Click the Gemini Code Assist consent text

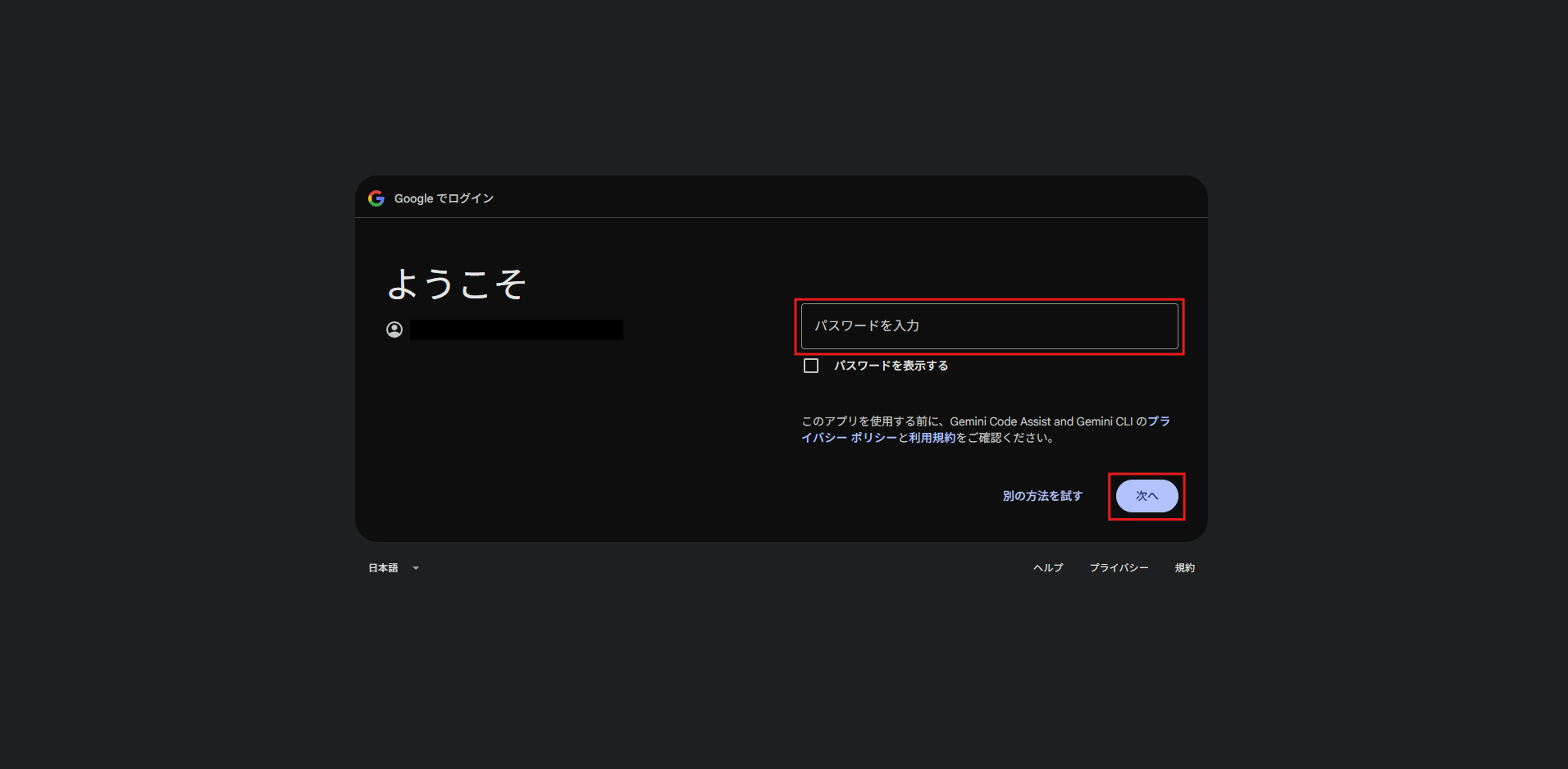tap(968, 421)
